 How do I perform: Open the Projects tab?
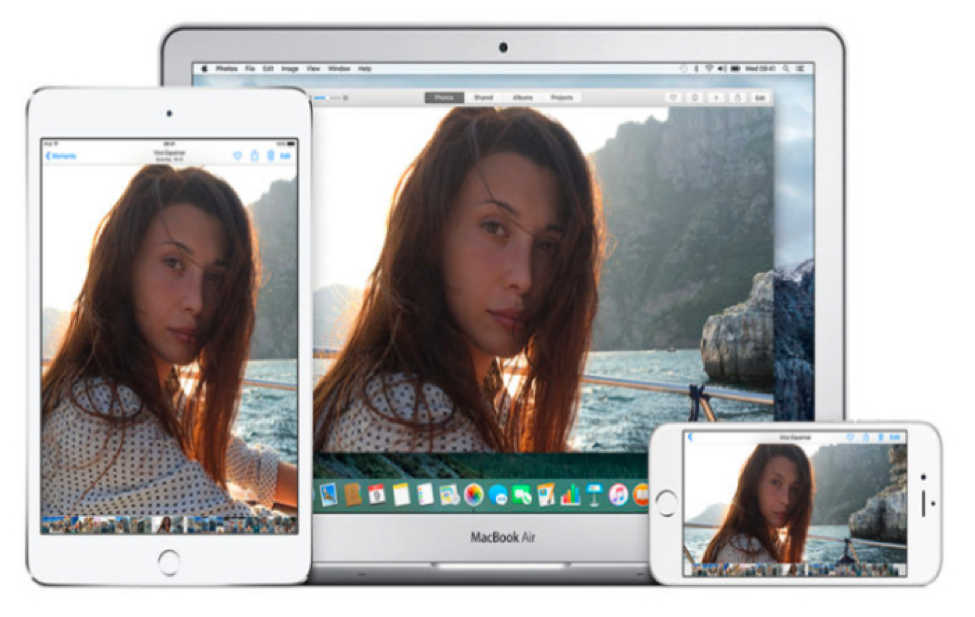pos(561,98)
